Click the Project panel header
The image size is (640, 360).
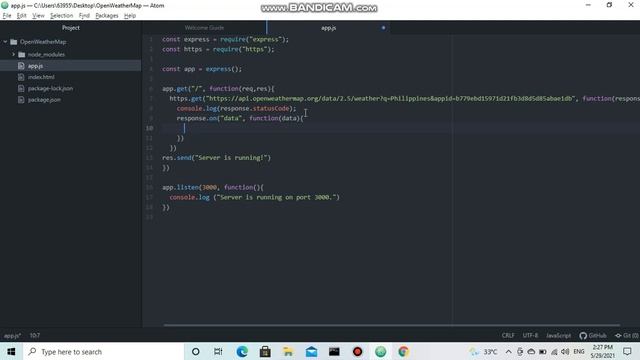(x=71, y=28)
